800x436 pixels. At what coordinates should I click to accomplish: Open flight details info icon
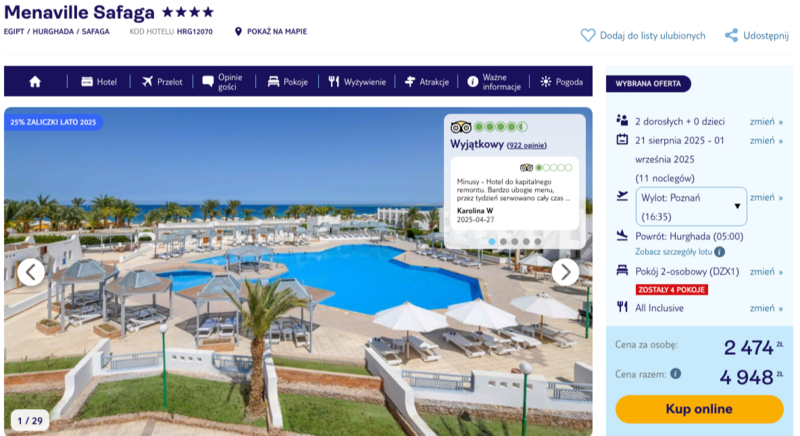click(719, 251)
